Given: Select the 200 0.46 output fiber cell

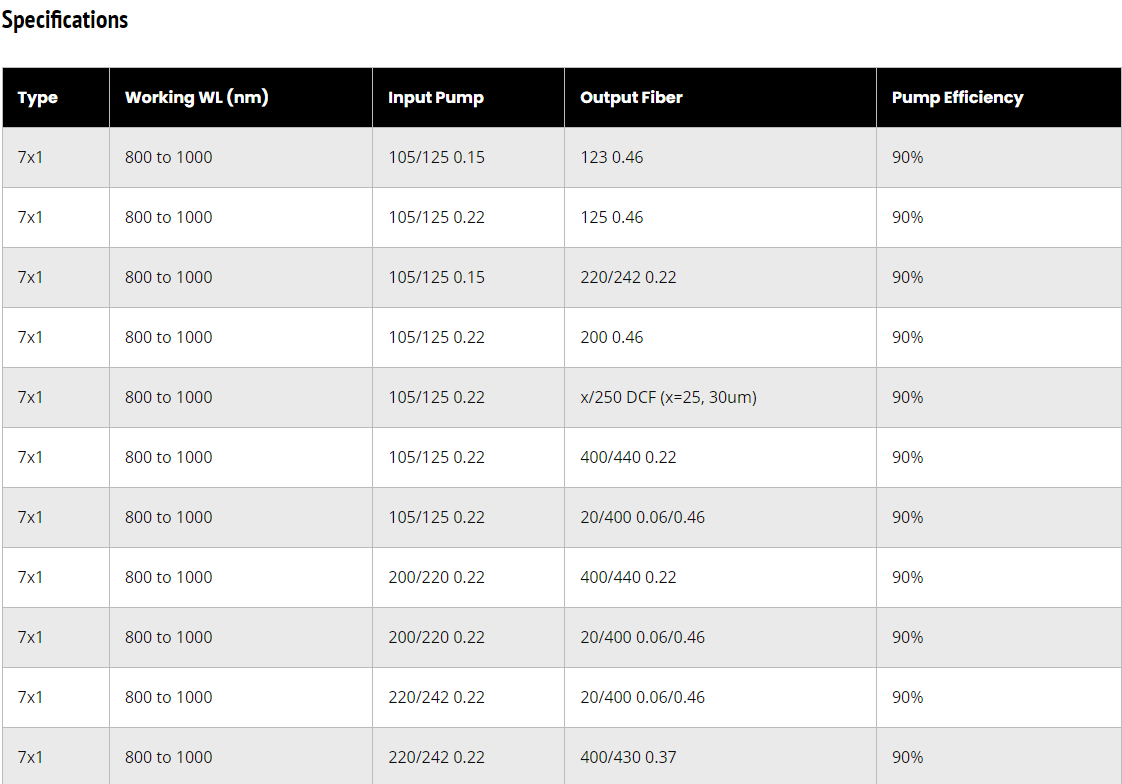Looking at the screenshot, I should click(611, 337).
